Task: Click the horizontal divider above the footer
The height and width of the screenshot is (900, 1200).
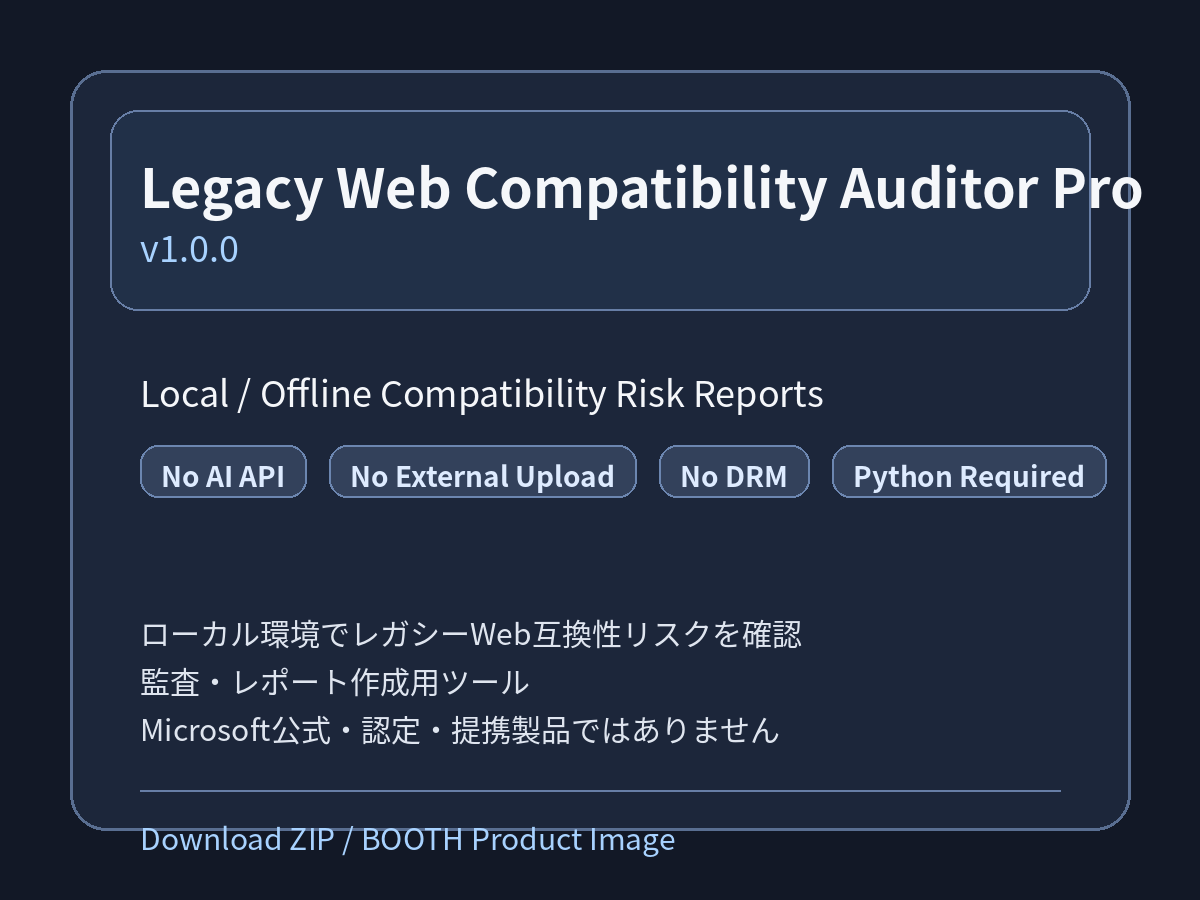Action: [600, 790]
